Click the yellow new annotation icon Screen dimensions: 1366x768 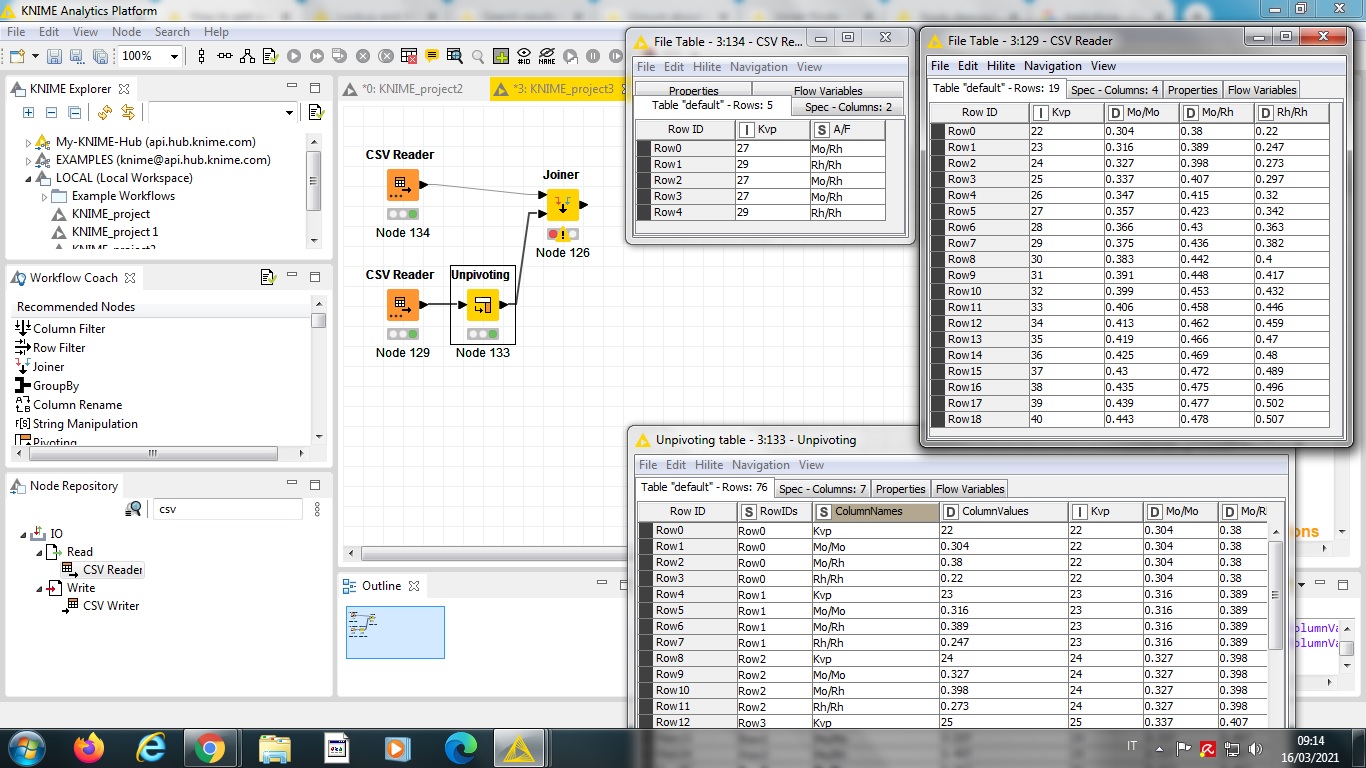(432, 57)
